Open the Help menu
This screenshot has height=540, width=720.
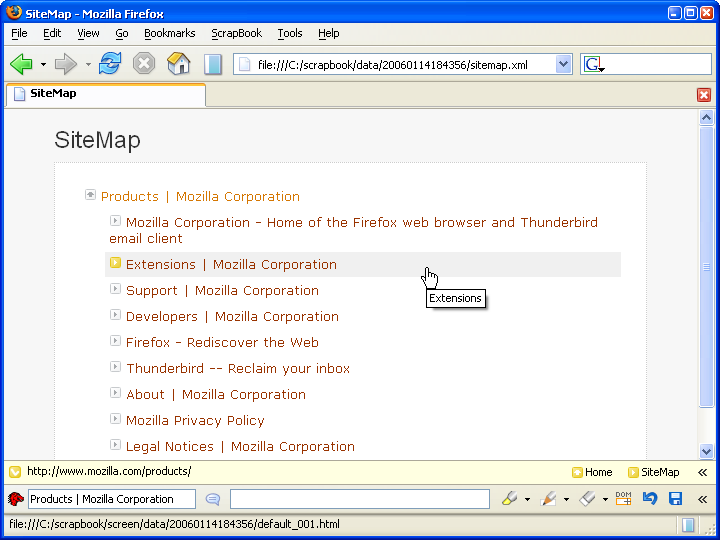[x=328, y=33]
